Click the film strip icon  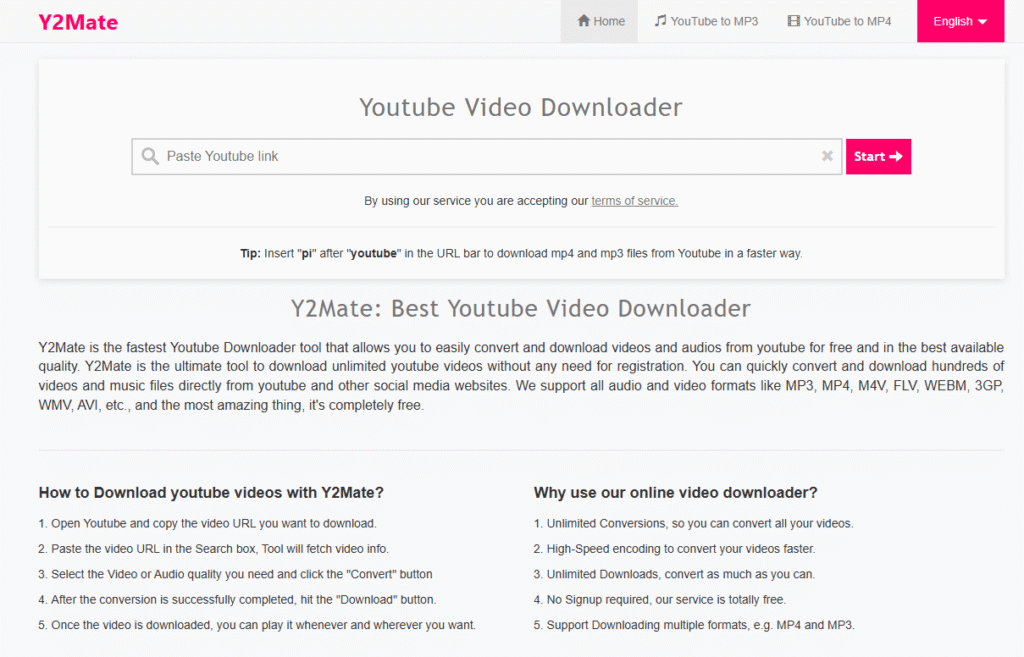pyautogui.click(x=793, y=21)
